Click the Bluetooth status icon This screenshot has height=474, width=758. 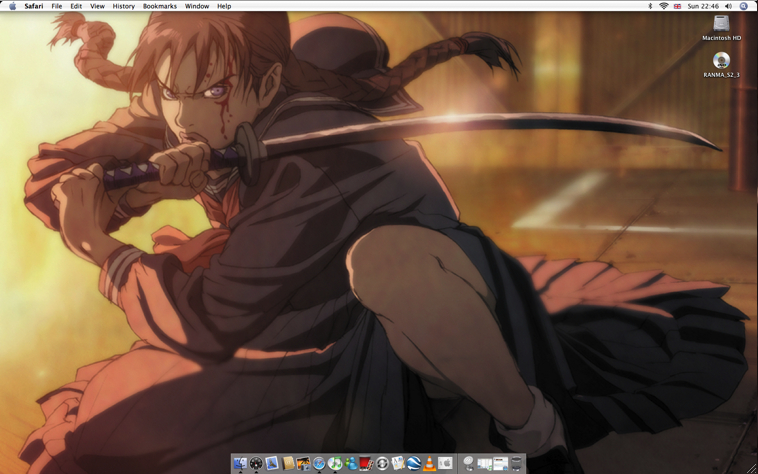650,6
